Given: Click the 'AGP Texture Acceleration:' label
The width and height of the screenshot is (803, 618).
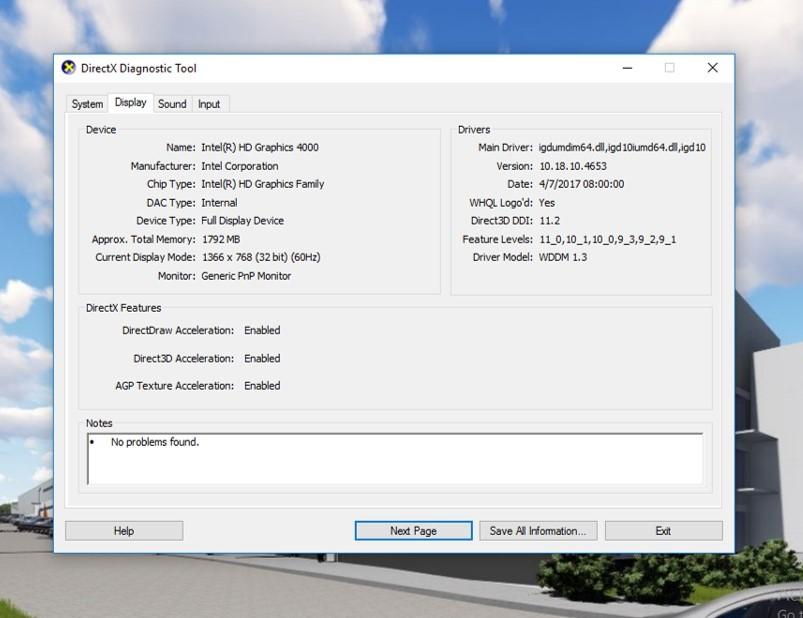Looking at the screenshot, I should click(x=175, y=386).
